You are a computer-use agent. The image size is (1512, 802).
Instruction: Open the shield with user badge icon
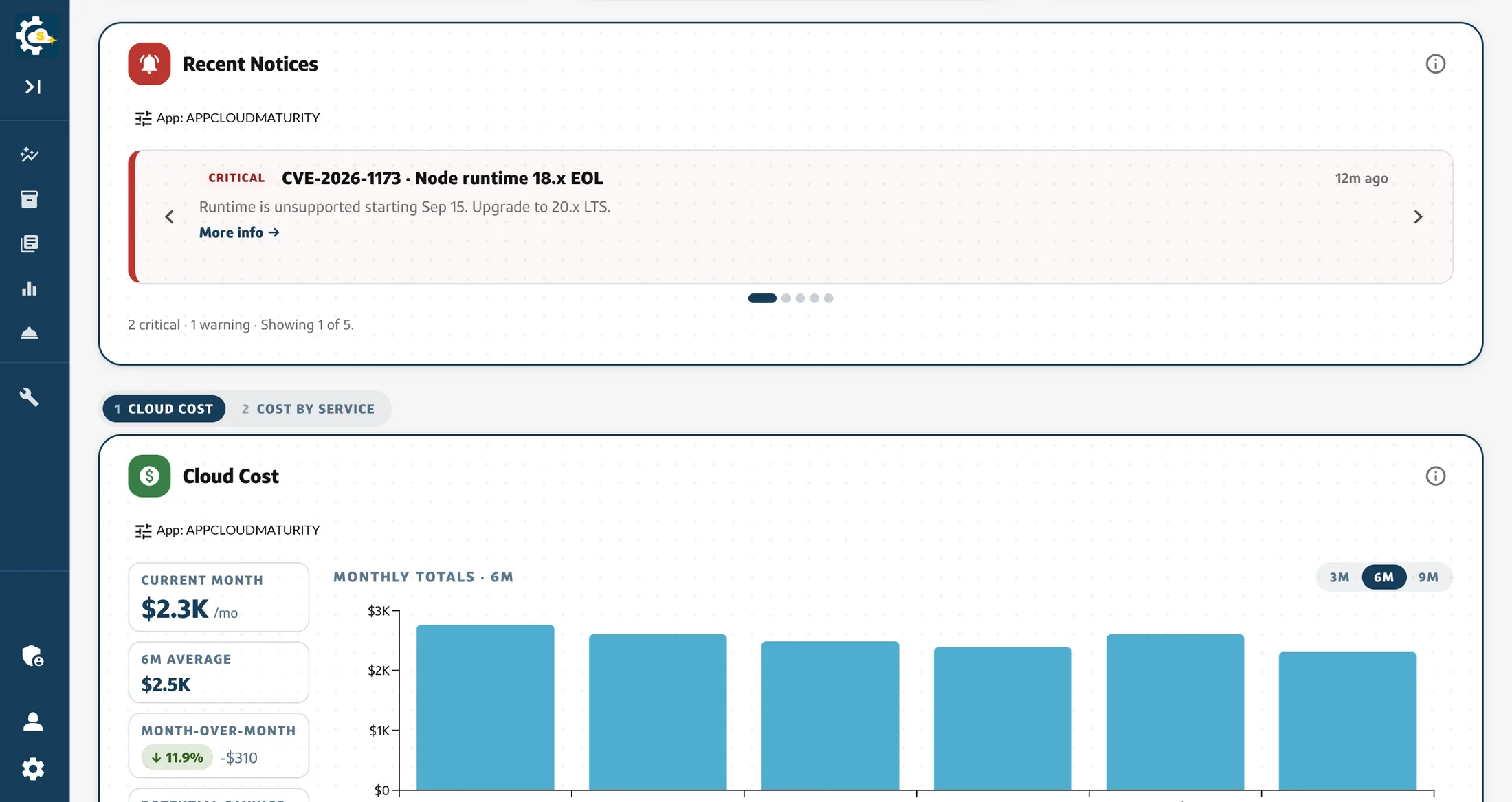pos(33,656)
